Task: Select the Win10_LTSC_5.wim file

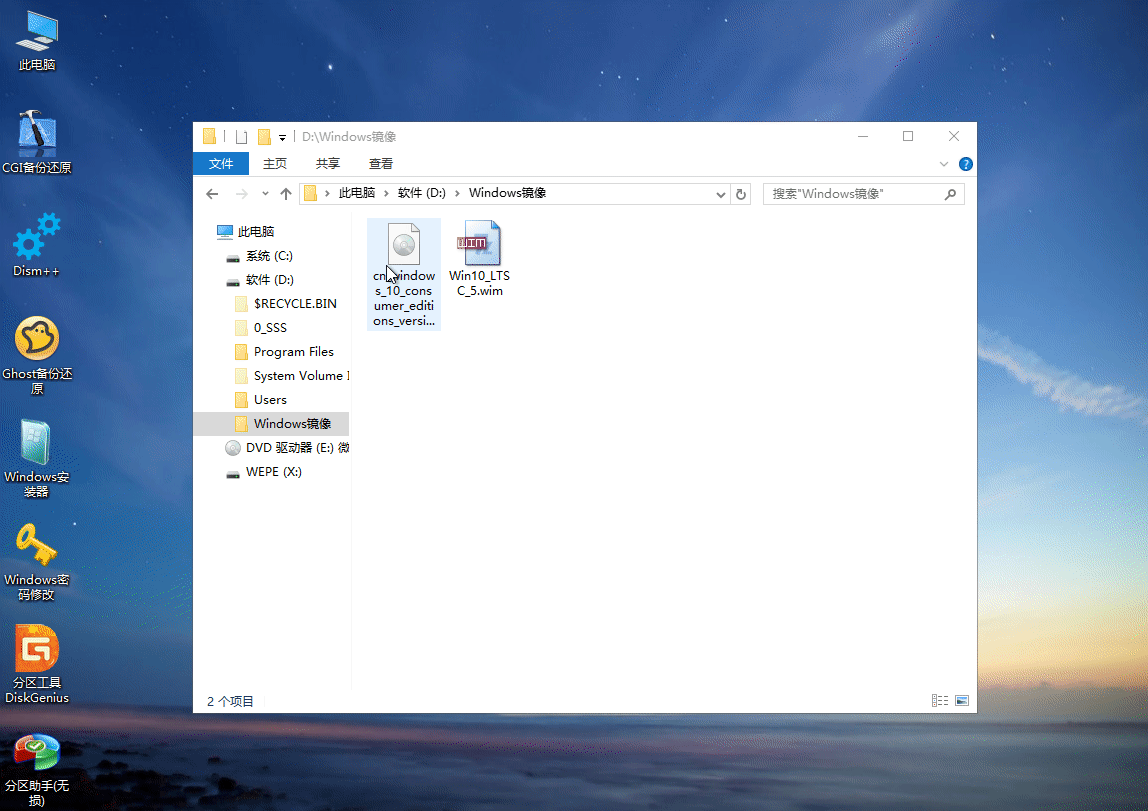Action: [x=480, y=259]
